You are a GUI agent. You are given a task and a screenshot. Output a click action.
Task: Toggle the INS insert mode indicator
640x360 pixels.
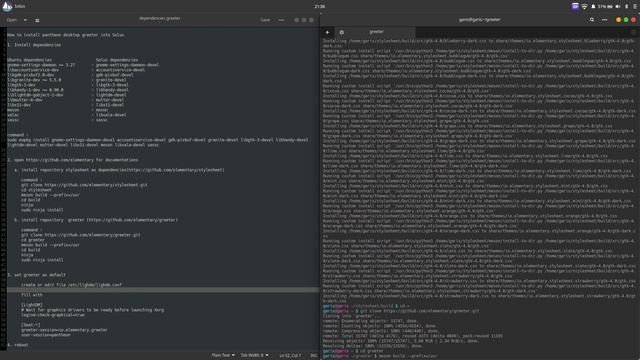[313, 356]
